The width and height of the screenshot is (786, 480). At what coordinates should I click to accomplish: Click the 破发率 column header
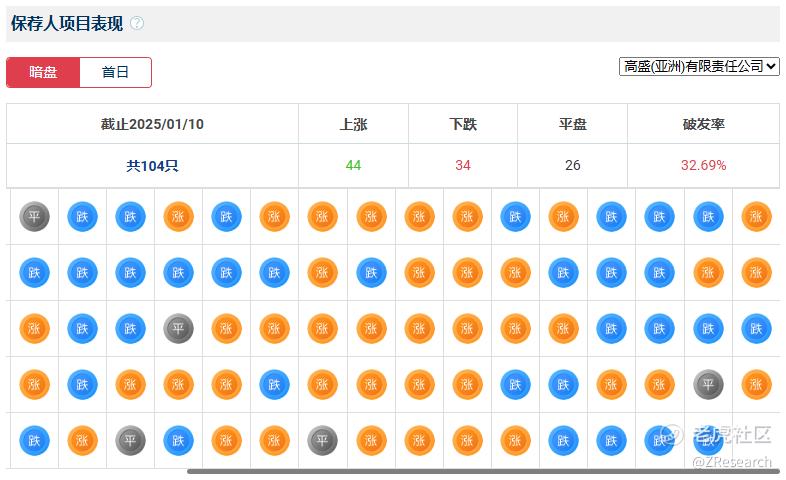point(703,124)
